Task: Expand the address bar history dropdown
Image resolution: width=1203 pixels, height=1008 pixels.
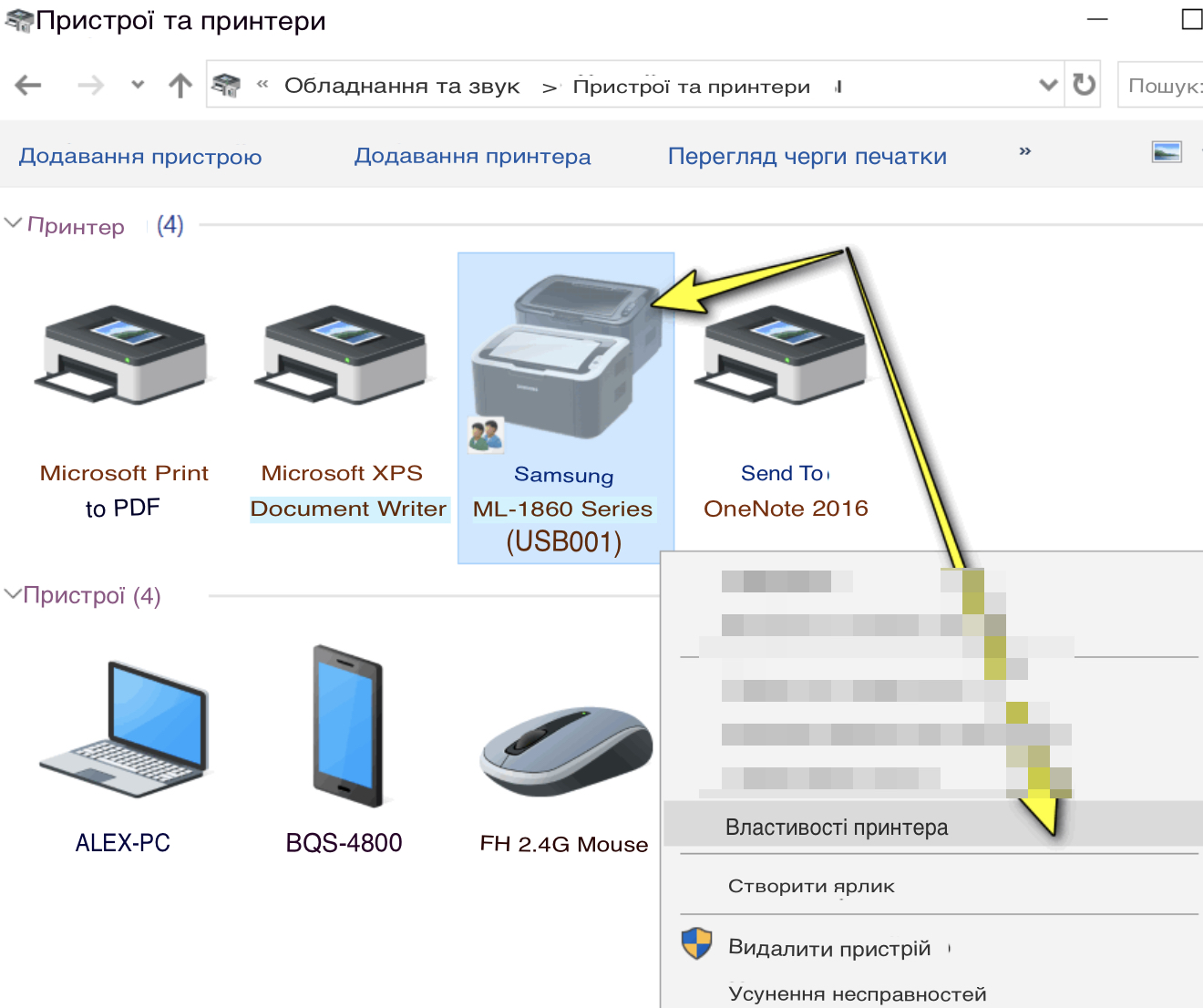Action: click(1049, 85)
